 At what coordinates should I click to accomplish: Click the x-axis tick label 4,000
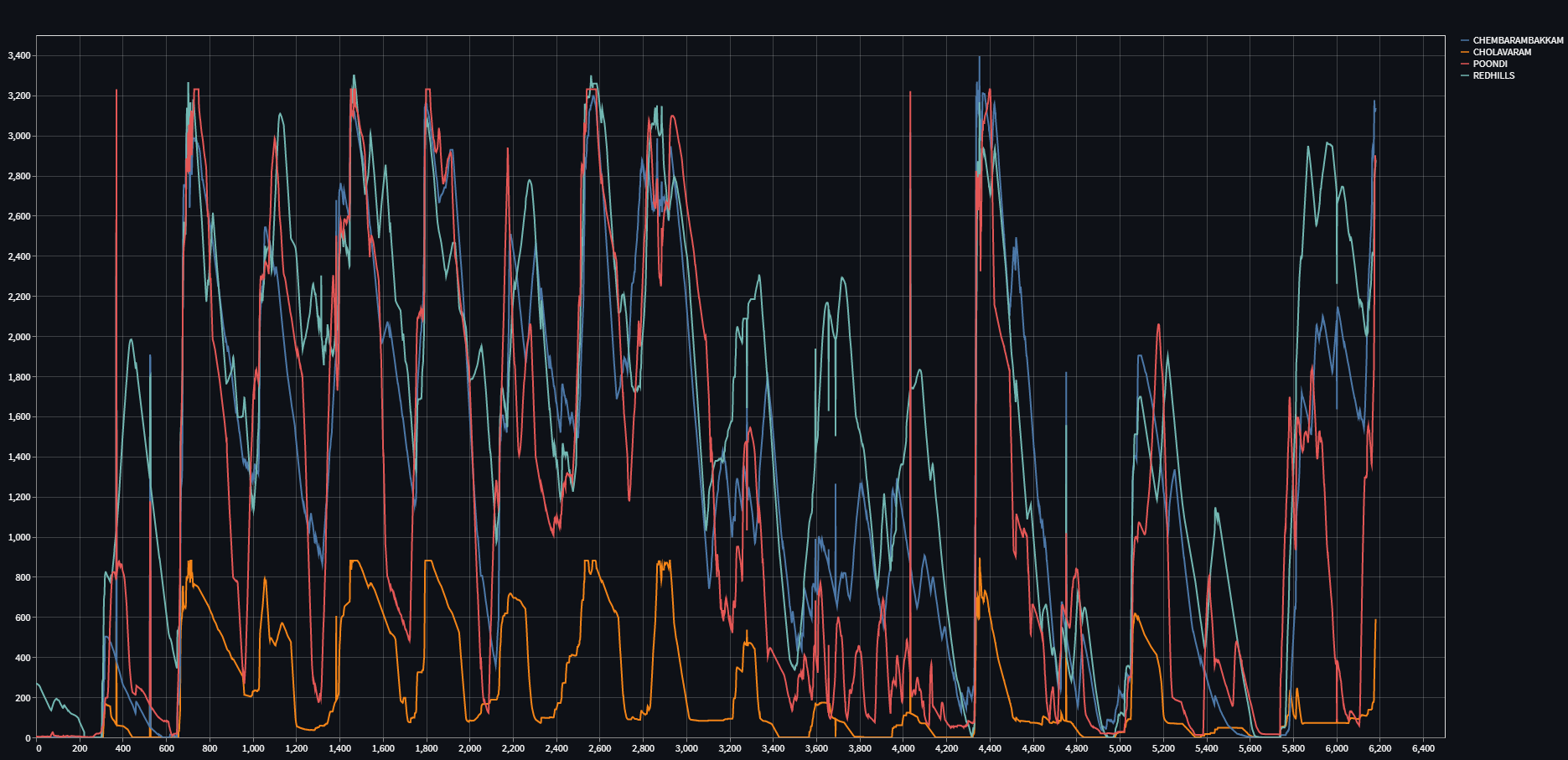(903, 748)
